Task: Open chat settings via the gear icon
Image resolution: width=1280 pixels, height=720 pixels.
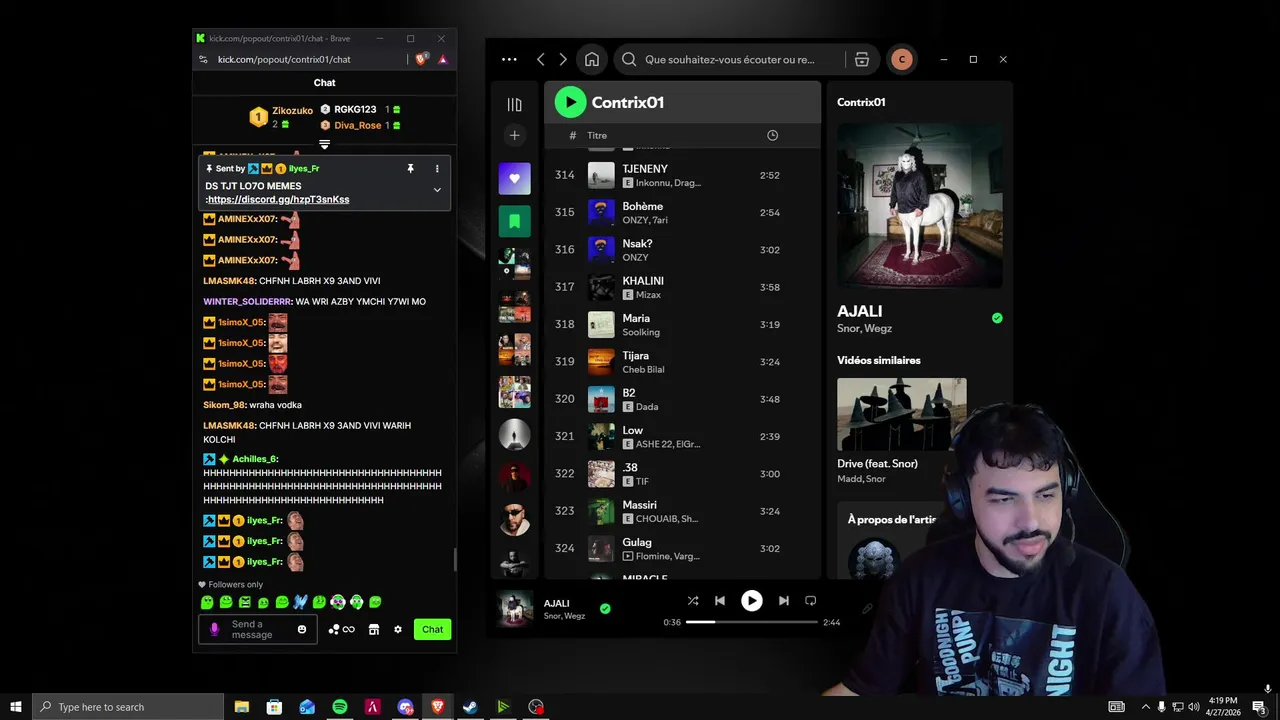Action: (x=398, y=629)
